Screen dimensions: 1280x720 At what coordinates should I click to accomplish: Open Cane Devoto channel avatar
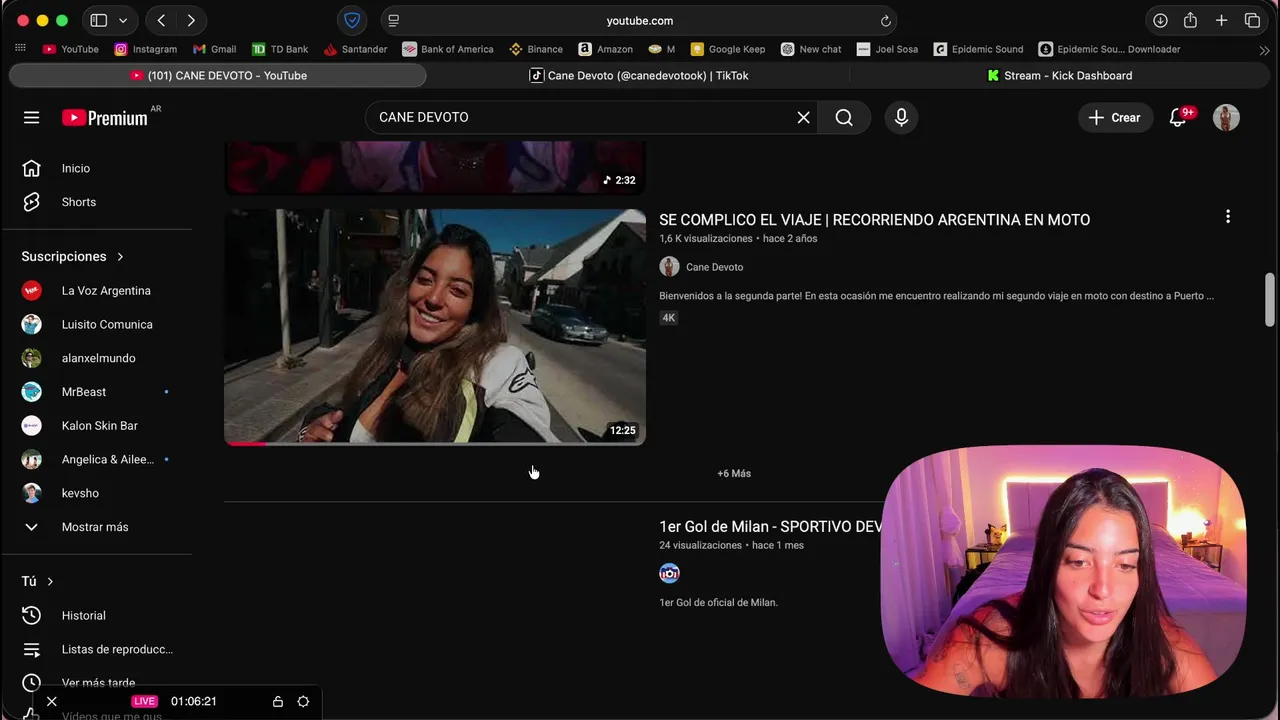669,267
